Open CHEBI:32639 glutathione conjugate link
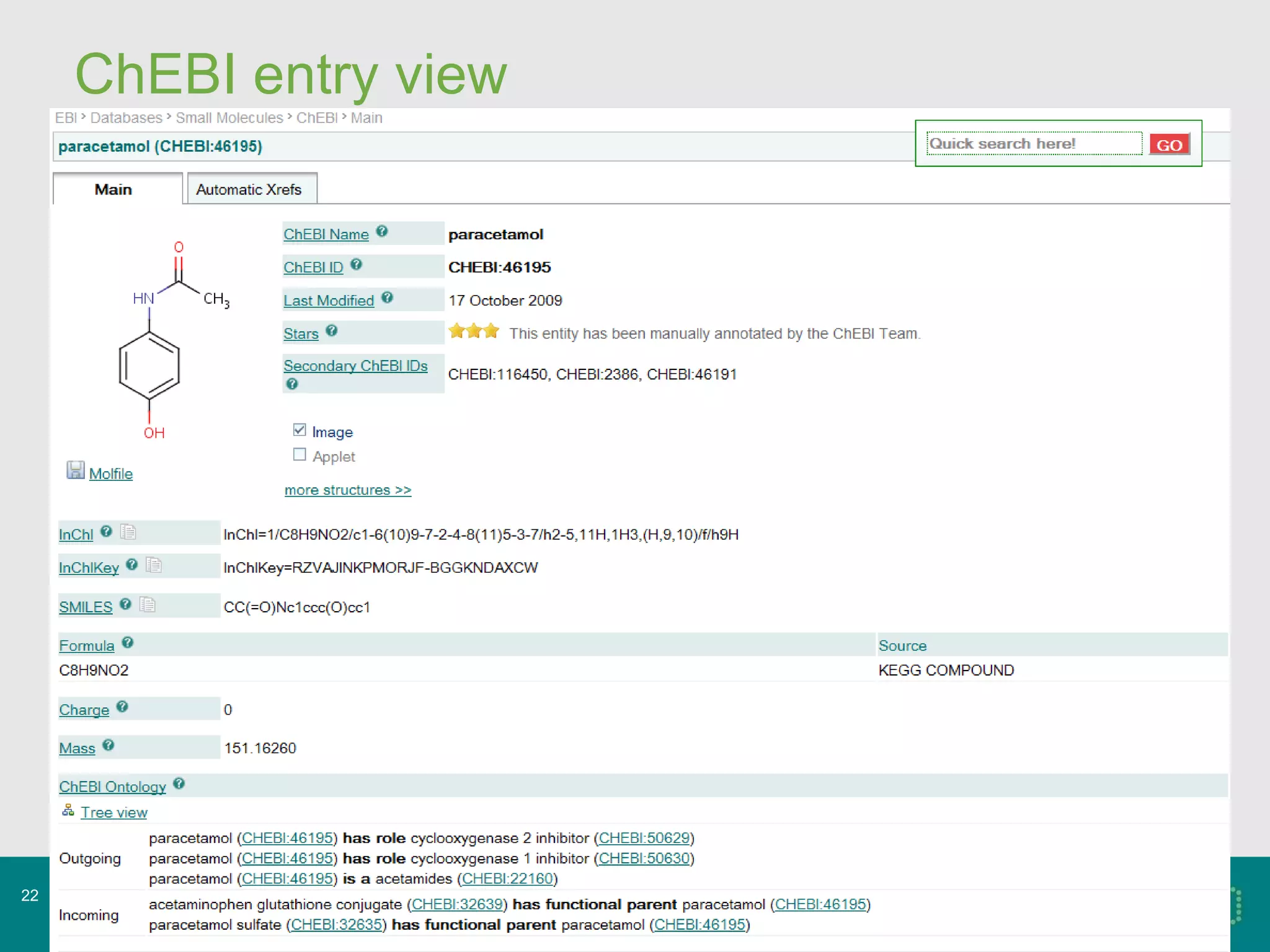The height and width of the screenshot is (952, 1270). pos(457,904)
